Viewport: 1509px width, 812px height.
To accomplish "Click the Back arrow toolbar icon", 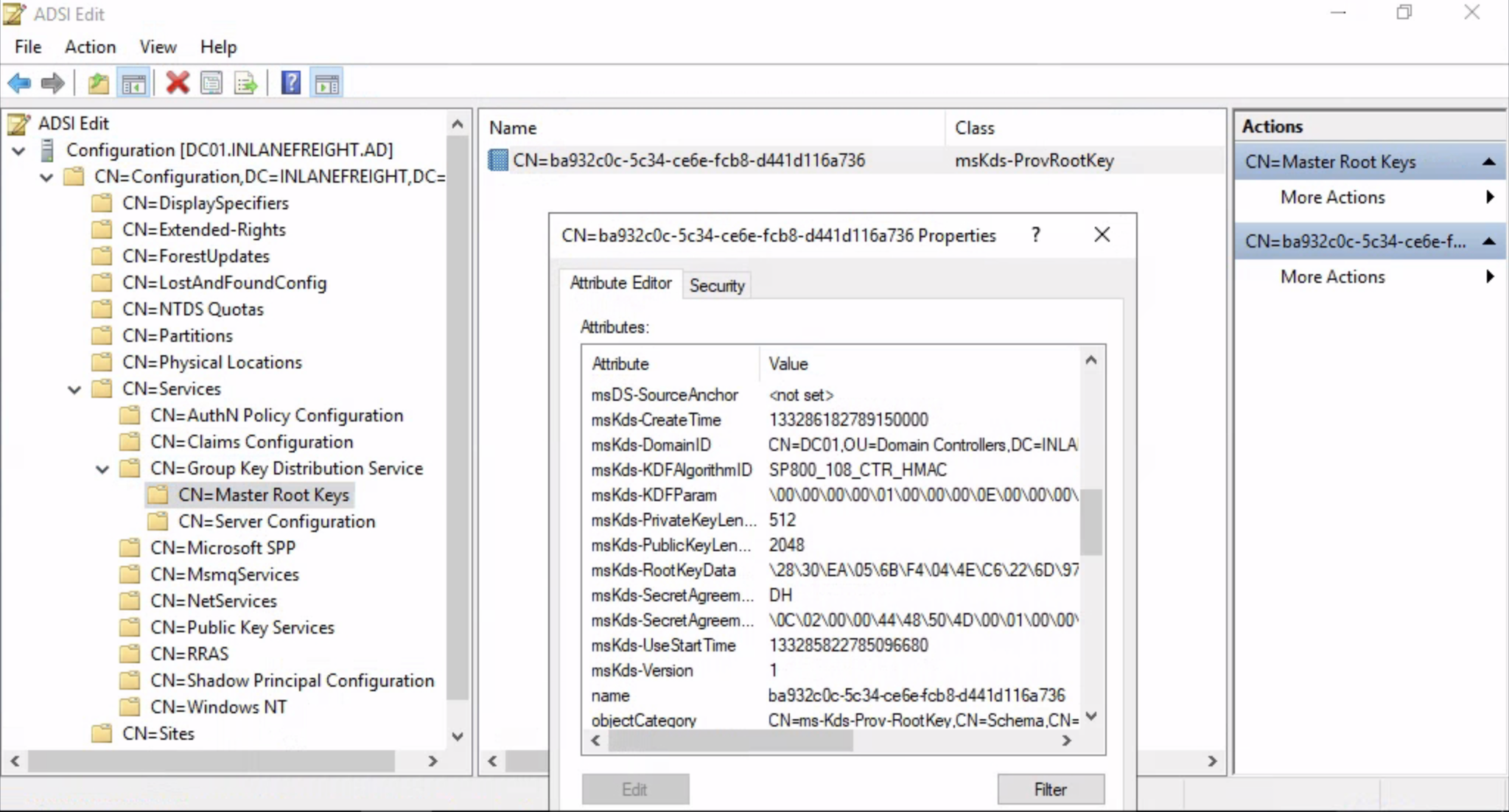I will [19, 83].
